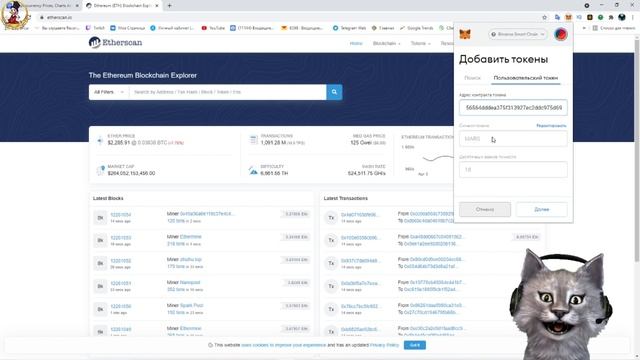Click the page vertical scrollbar
Viewport: 640px width, 360px height.
[x=637, y=151]
